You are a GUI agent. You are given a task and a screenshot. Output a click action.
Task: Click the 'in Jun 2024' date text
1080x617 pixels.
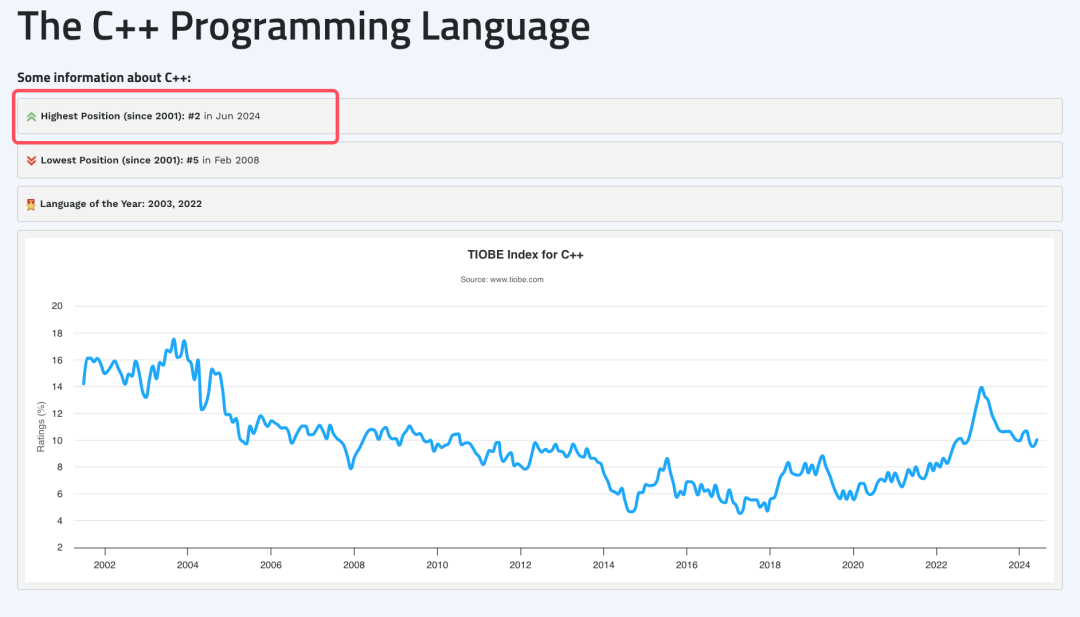pyautogui.click(x=232, y=116)
